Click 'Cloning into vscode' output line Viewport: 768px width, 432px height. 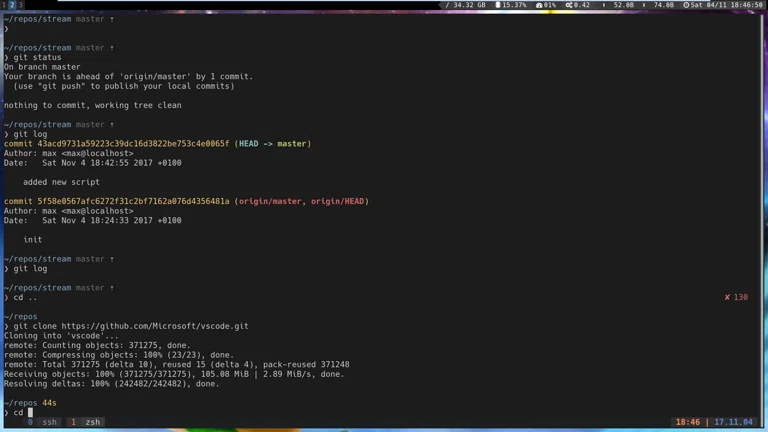pyautogui.click(x=61, y=336)
